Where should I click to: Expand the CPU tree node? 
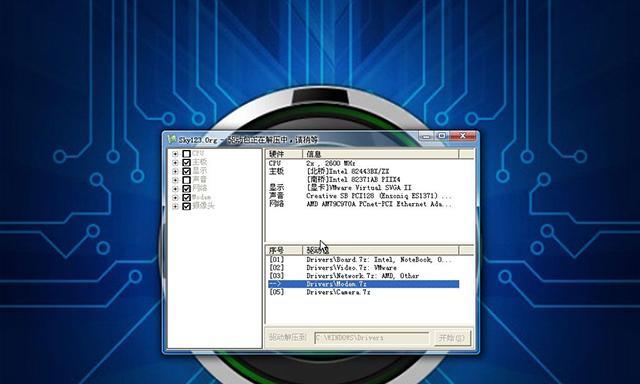175,154
